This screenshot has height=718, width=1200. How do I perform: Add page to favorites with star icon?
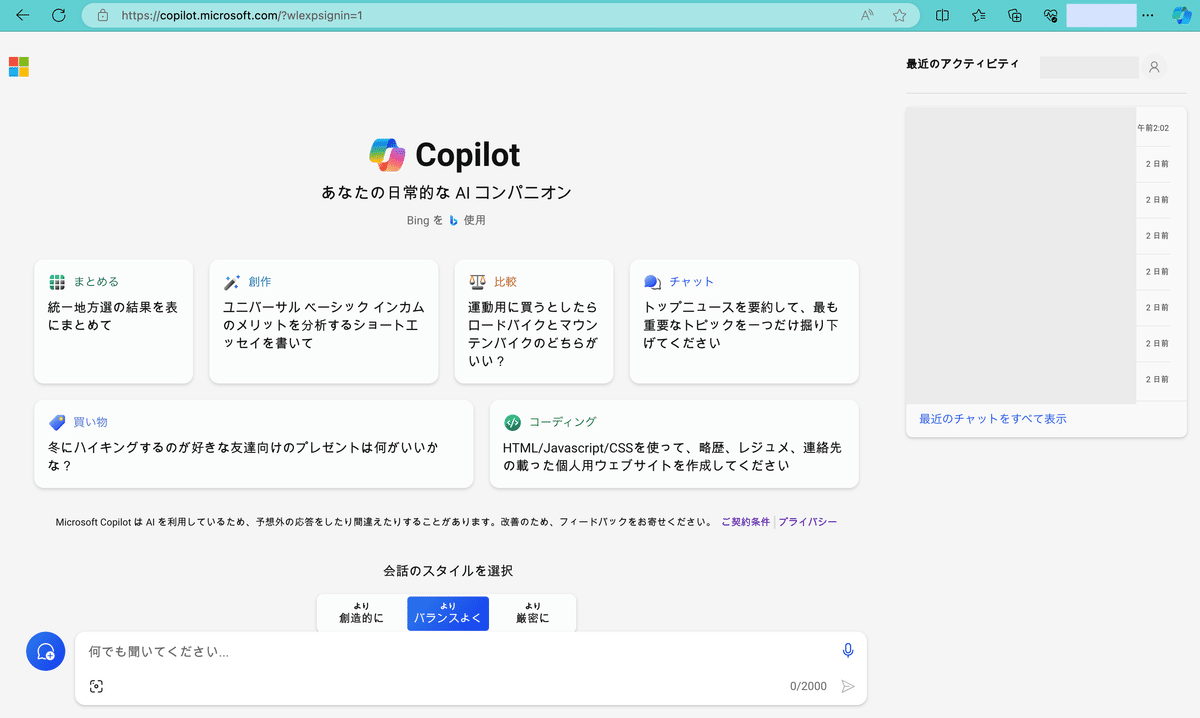coord(899,16)
